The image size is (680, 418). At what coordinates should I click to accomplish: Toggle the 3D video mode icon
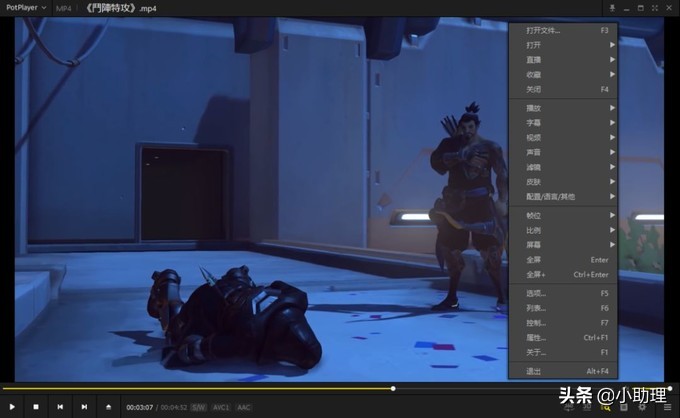(x=587, y=407)
